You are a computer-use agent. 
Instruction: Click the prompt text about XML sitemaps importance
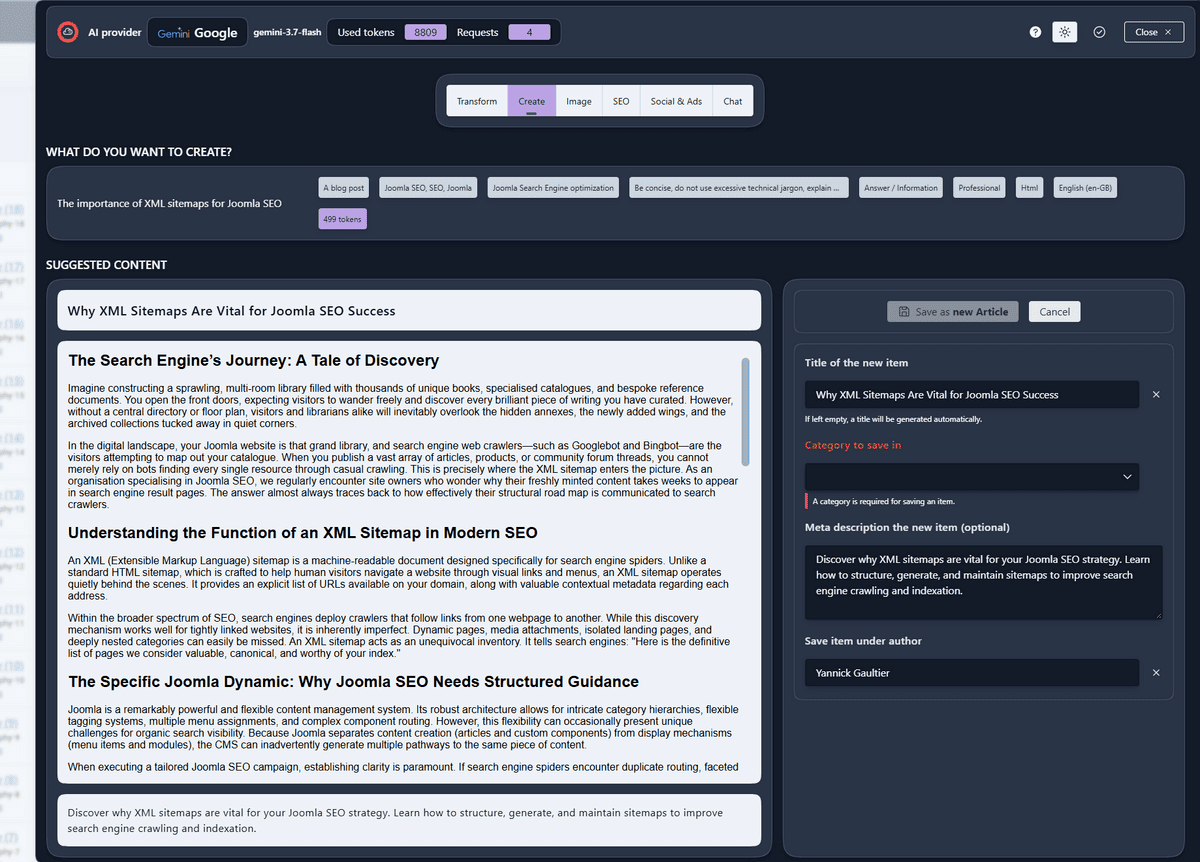point(169,204)
